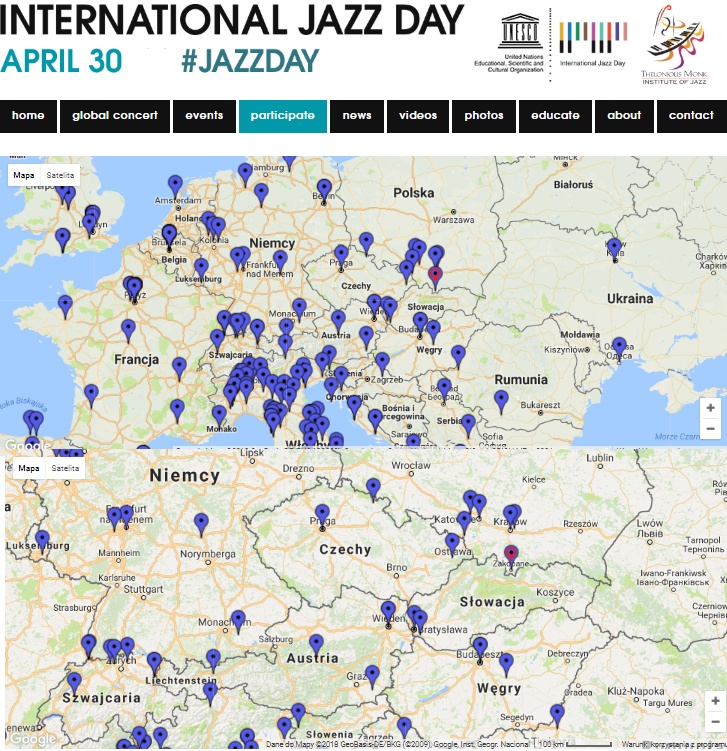Select the red marker on the upper map
727x751 pixels.
[x=435, y=275]
